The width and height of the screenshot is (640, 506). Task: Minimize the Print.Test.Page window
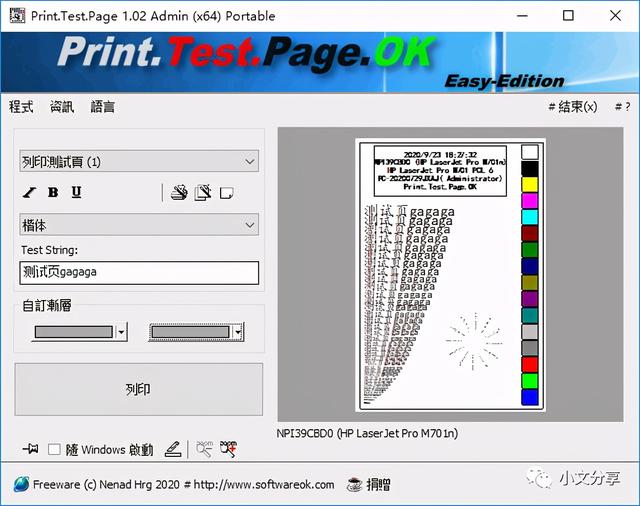[x=522, y=16]
